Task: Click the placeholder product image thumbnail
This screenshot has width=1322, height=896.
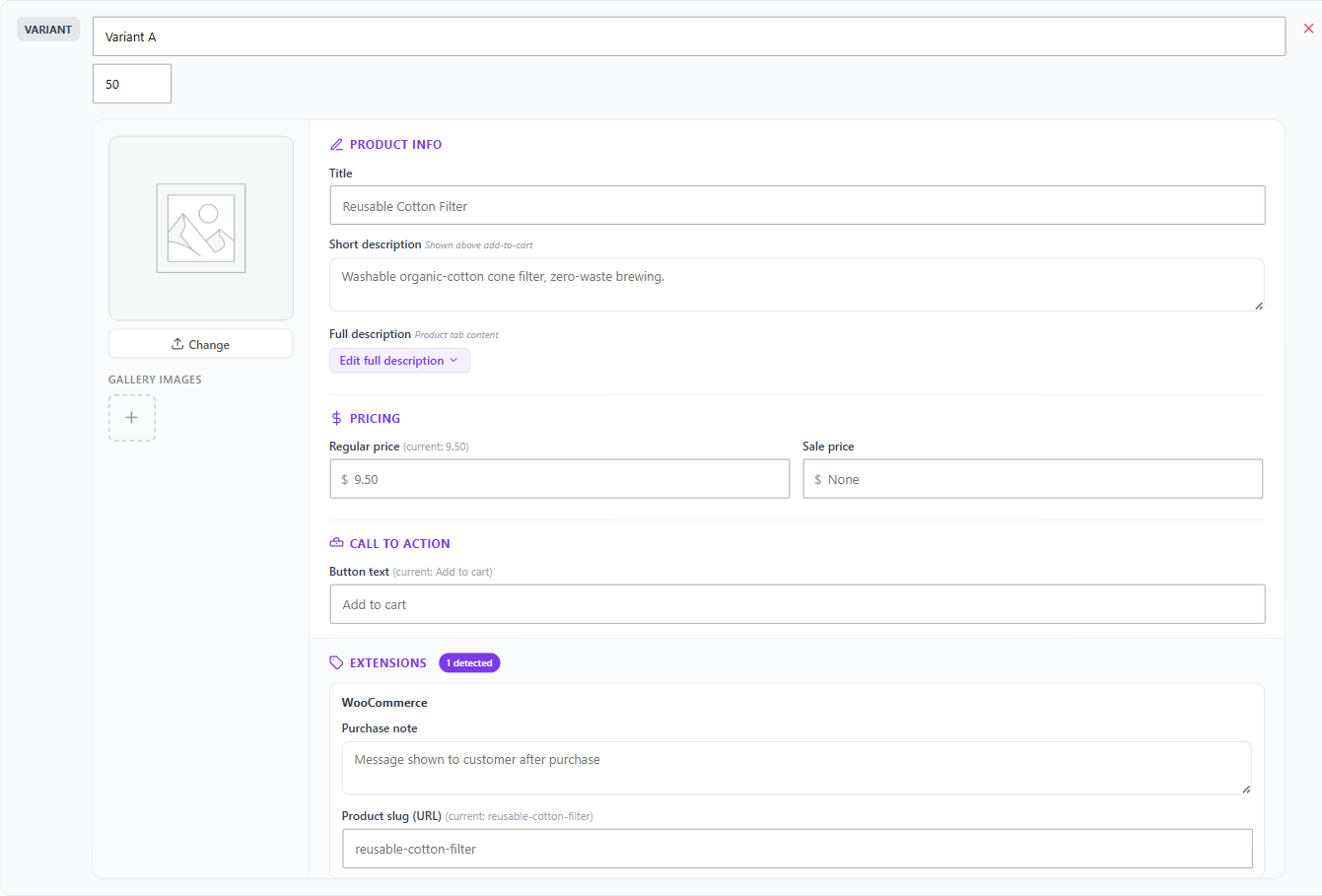Action: (201, 228)
